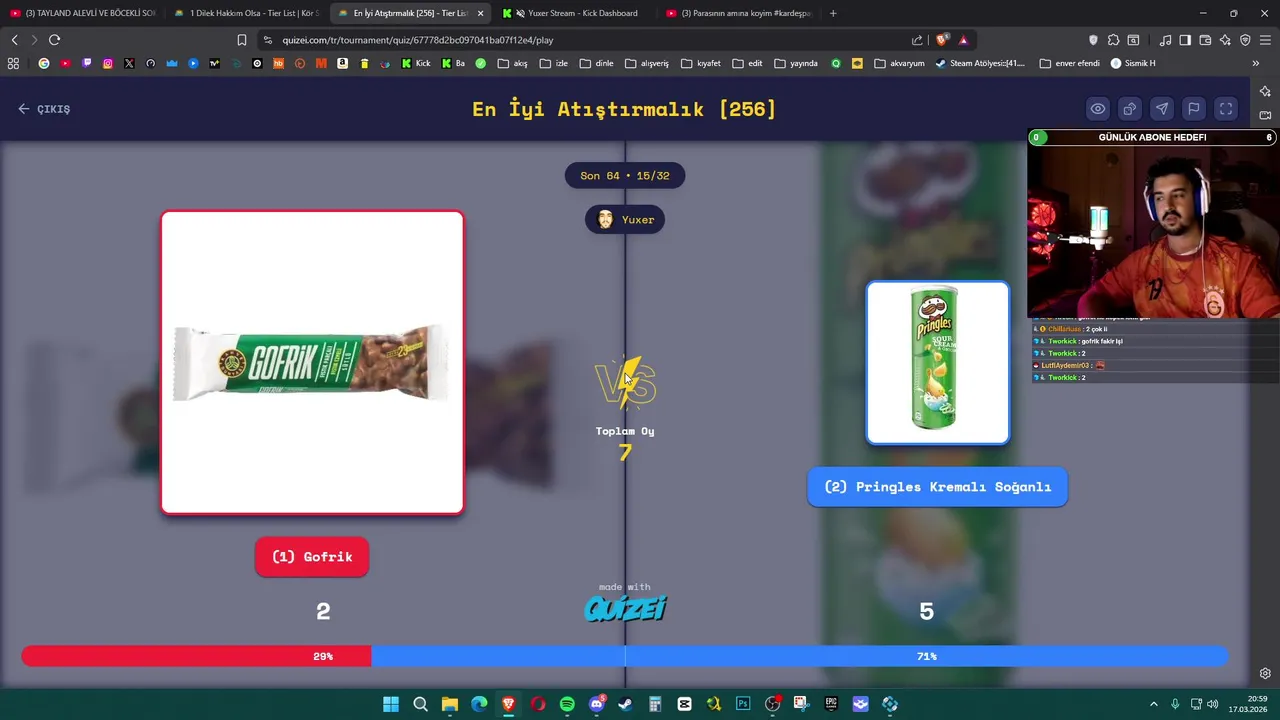
Task: Switch to Parasının amına koyim tab
Action: coord(738,13)
